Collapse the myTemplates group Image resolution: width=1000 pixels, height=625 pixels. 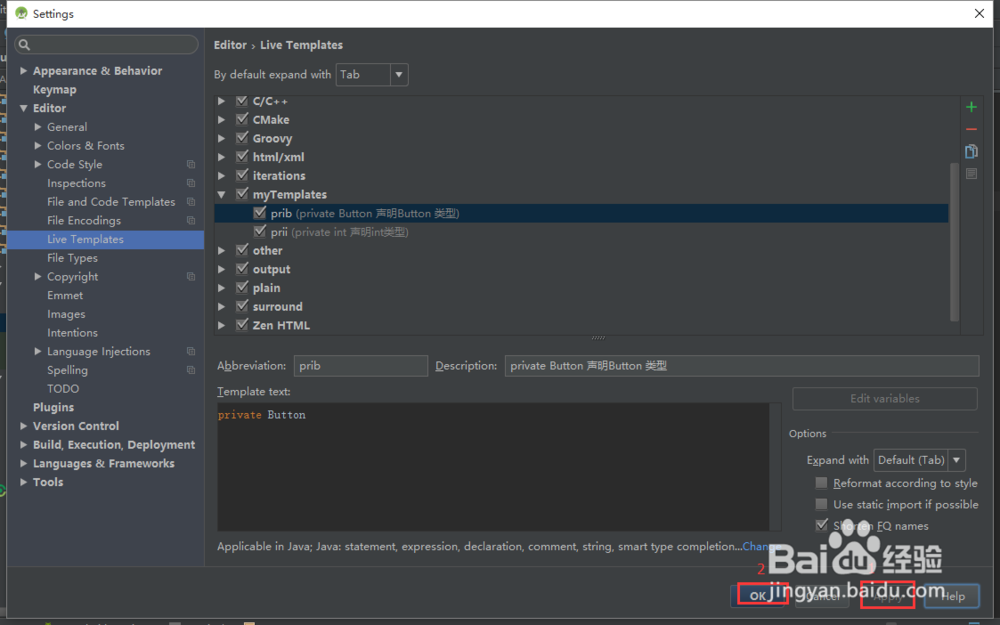221,194
